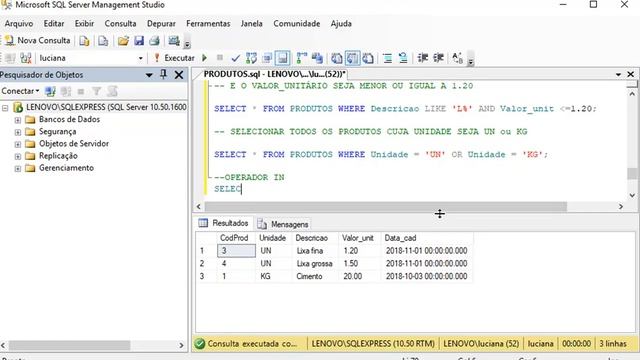
Task: Open the Depurar menu
Action: (x=161, y=24)
